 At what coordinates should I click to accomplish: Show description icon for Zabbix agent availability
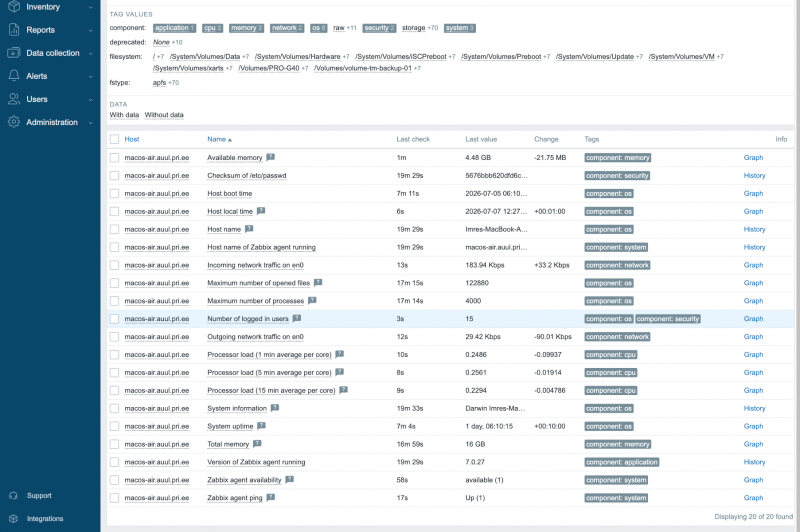289,479
